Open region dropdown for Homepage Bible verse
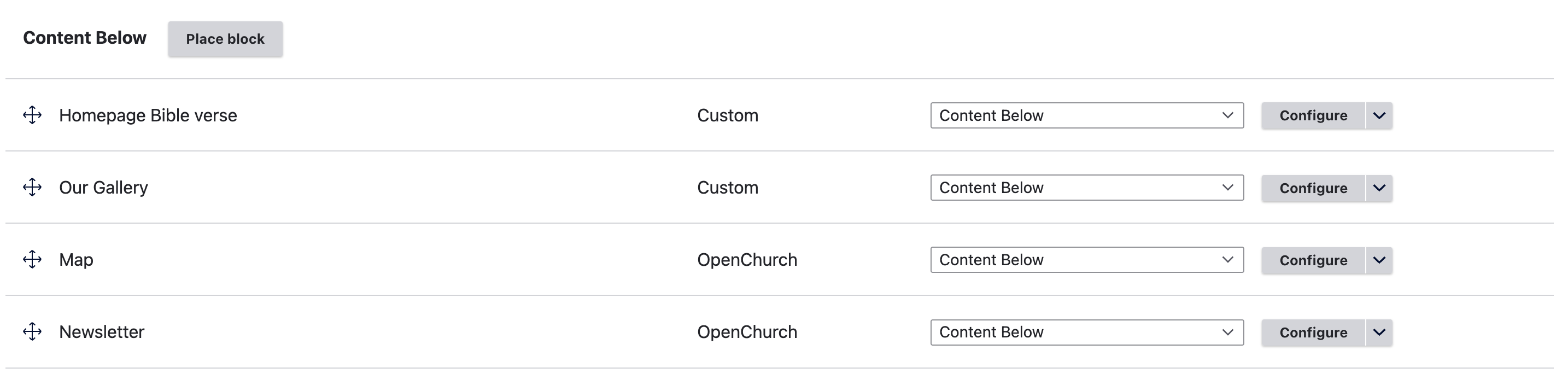 pyautogui.click(x=1086, y=116)
